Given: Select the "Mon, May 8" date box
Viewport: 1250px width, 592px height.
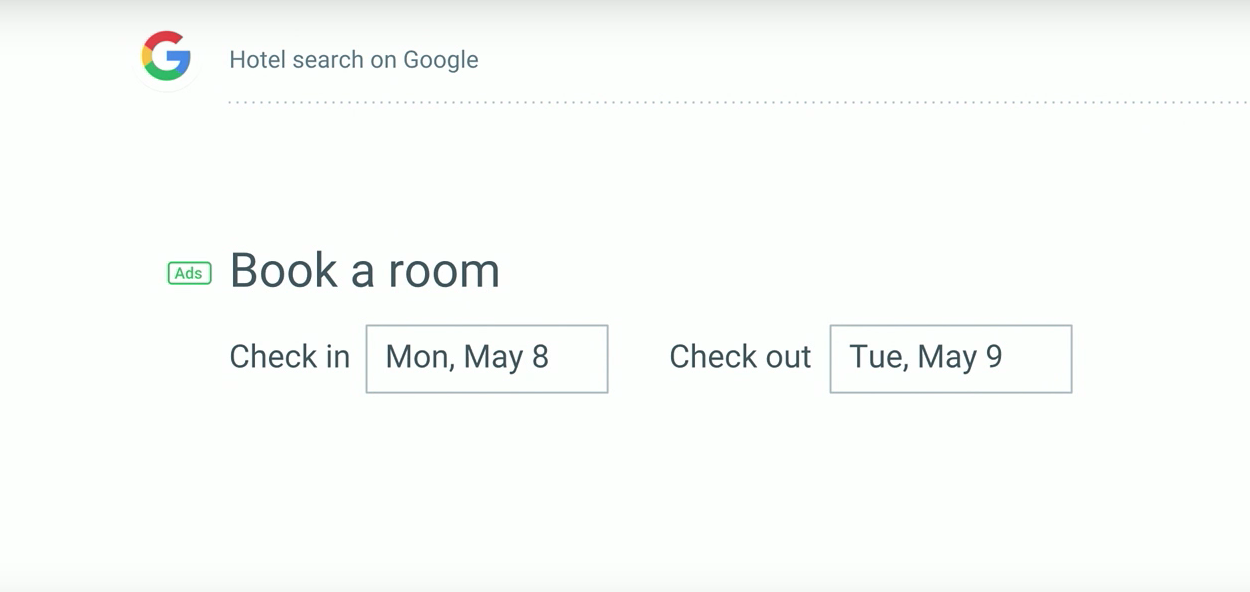Looking at the screenshot, I should (x=467, y=357).
